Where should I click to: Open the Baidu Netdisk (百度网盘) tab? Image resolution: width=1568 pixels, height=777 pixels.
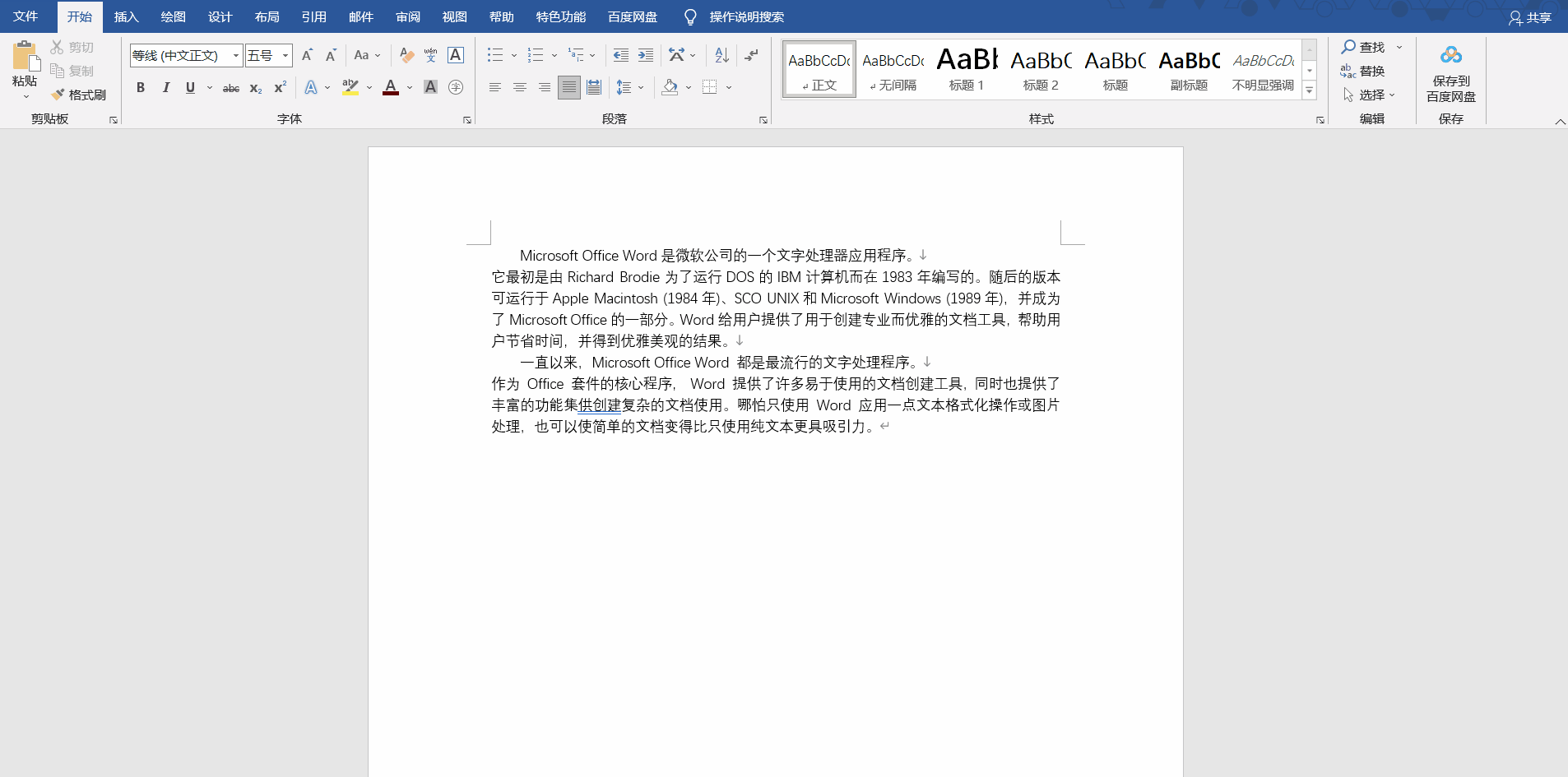(x=633, y=16)
